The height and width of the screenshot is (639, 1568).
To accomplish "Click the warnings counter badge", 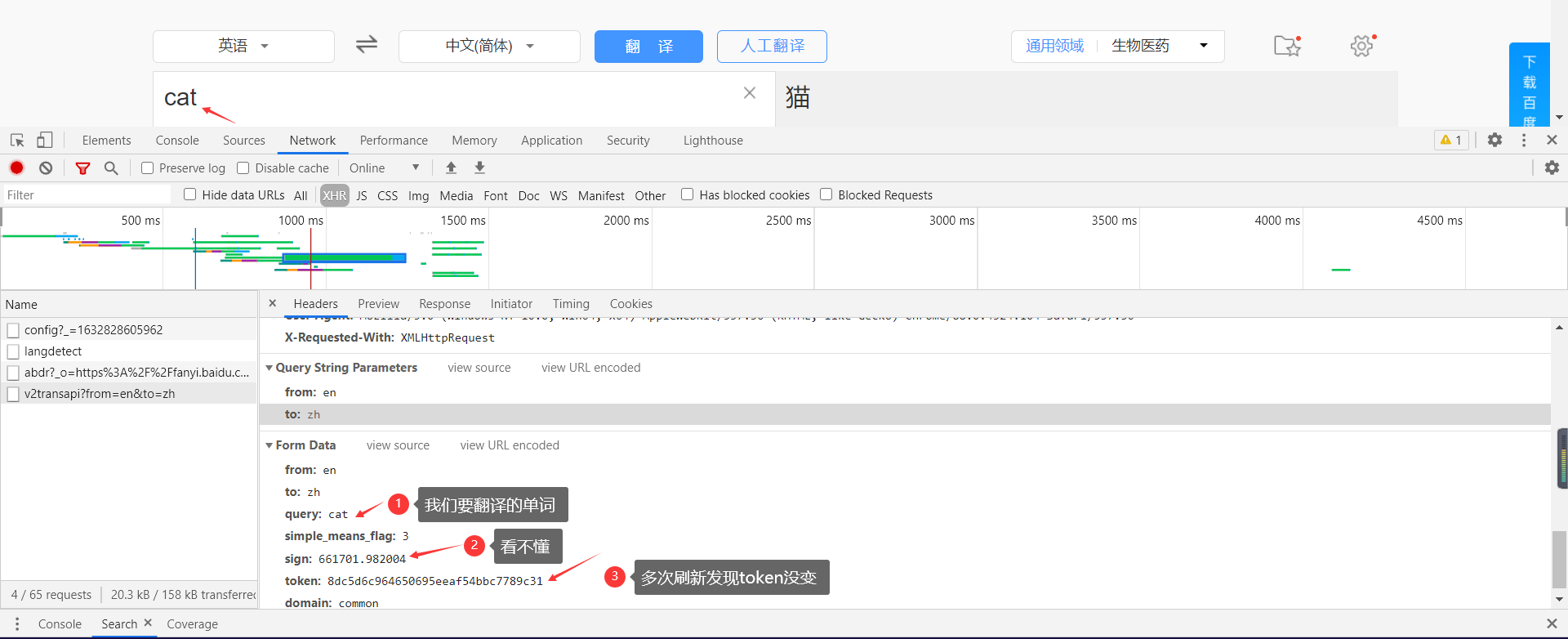I will pyautogui.click(x=1451, y=140).
